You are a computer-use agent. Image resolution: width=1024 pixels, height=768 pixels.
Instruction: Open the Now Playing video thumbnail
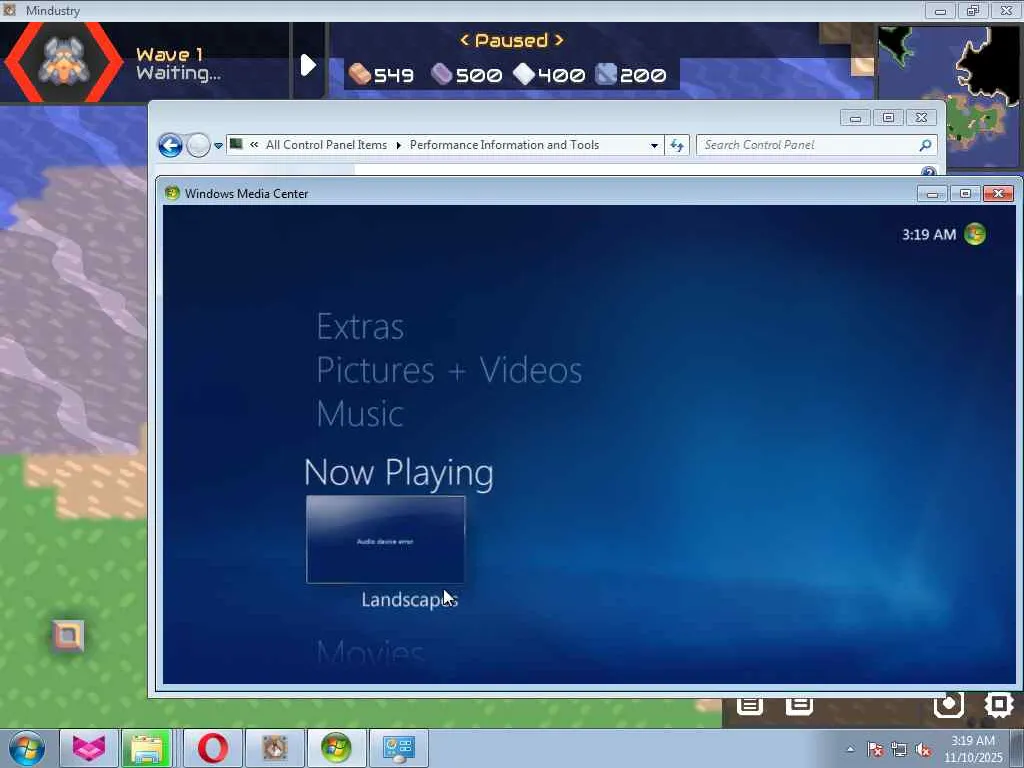tap(386, 539)
